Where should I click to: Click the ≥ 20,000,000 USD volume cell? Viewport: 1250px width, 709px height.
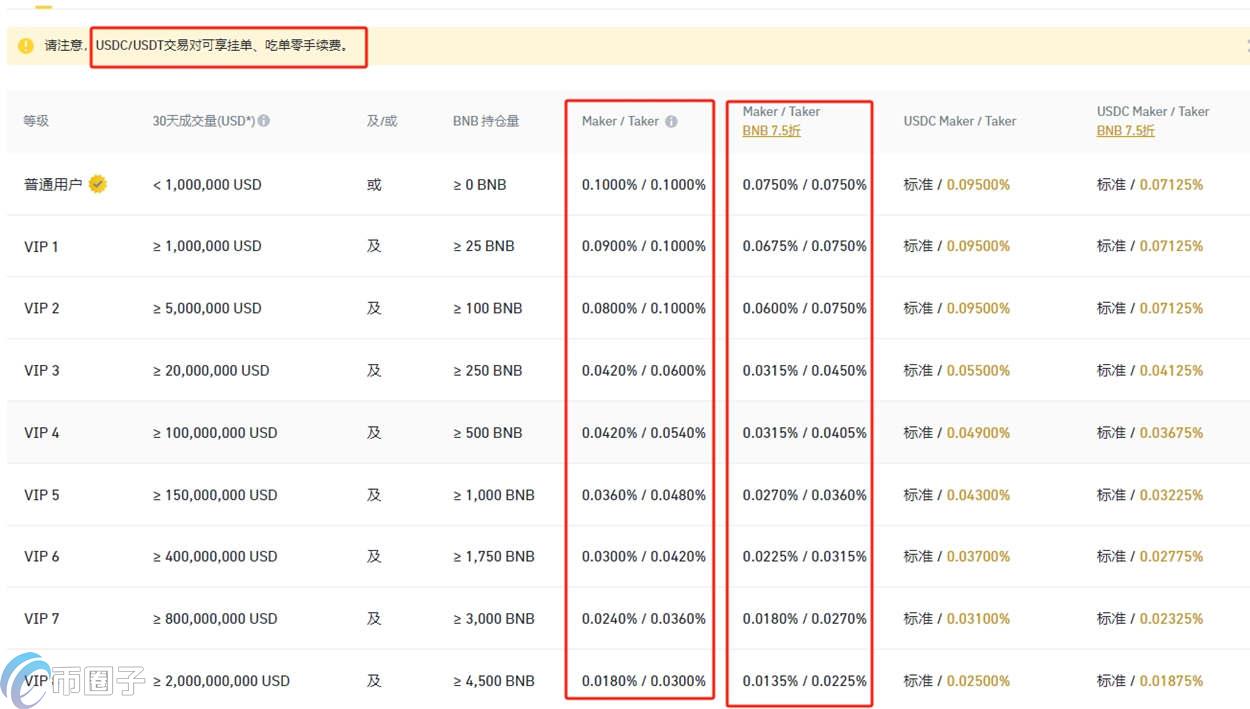click(211, 370)
